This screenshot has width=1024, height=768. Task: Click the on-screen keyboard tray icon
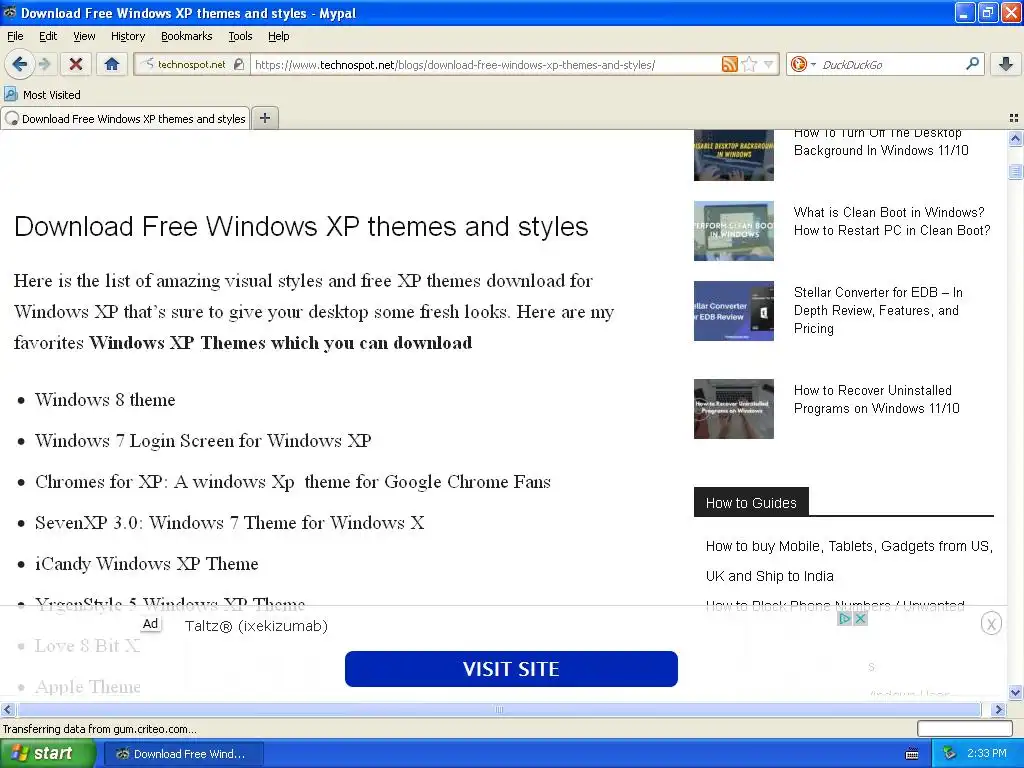pyautogui.click(x=912, y=754)
